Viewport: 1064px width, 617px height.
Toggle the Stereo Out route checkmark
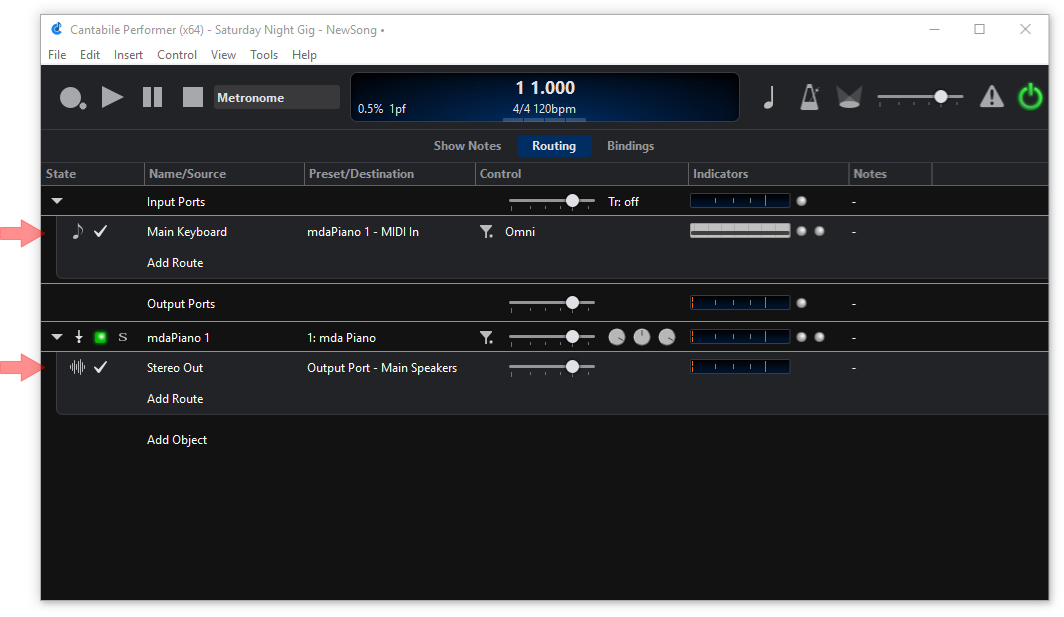(100, 367)
